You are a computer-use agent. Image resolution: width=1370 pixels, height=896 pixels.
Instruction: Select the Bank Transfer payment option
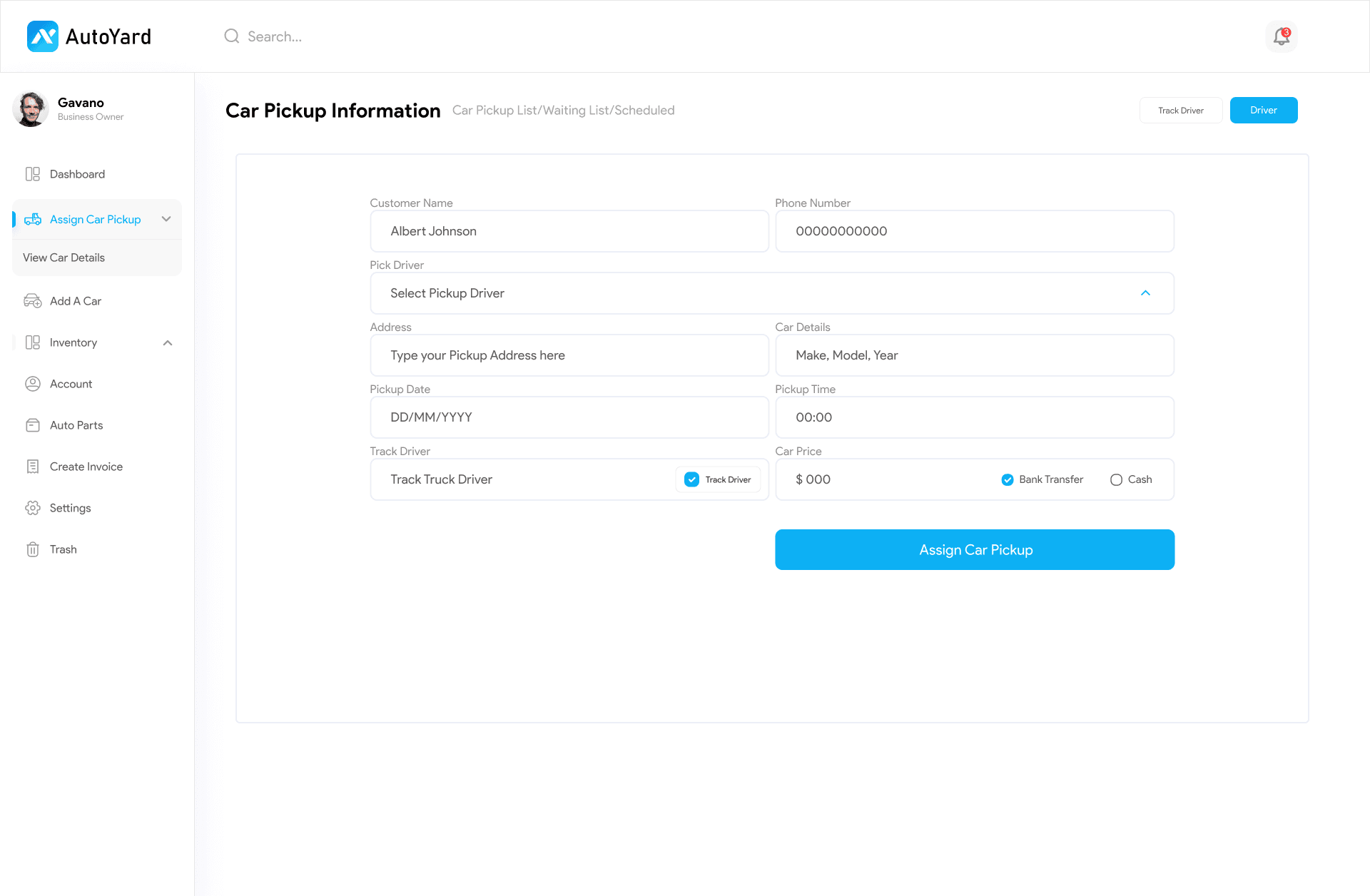[x=1008, y=479]
